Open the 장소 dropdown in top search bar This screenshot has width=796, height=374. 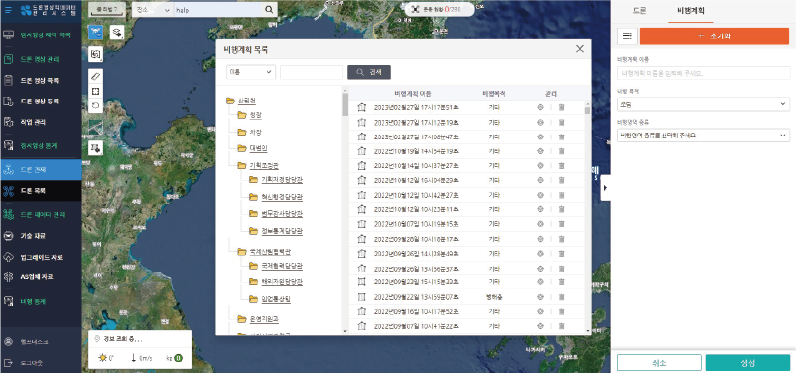[153, 10]
